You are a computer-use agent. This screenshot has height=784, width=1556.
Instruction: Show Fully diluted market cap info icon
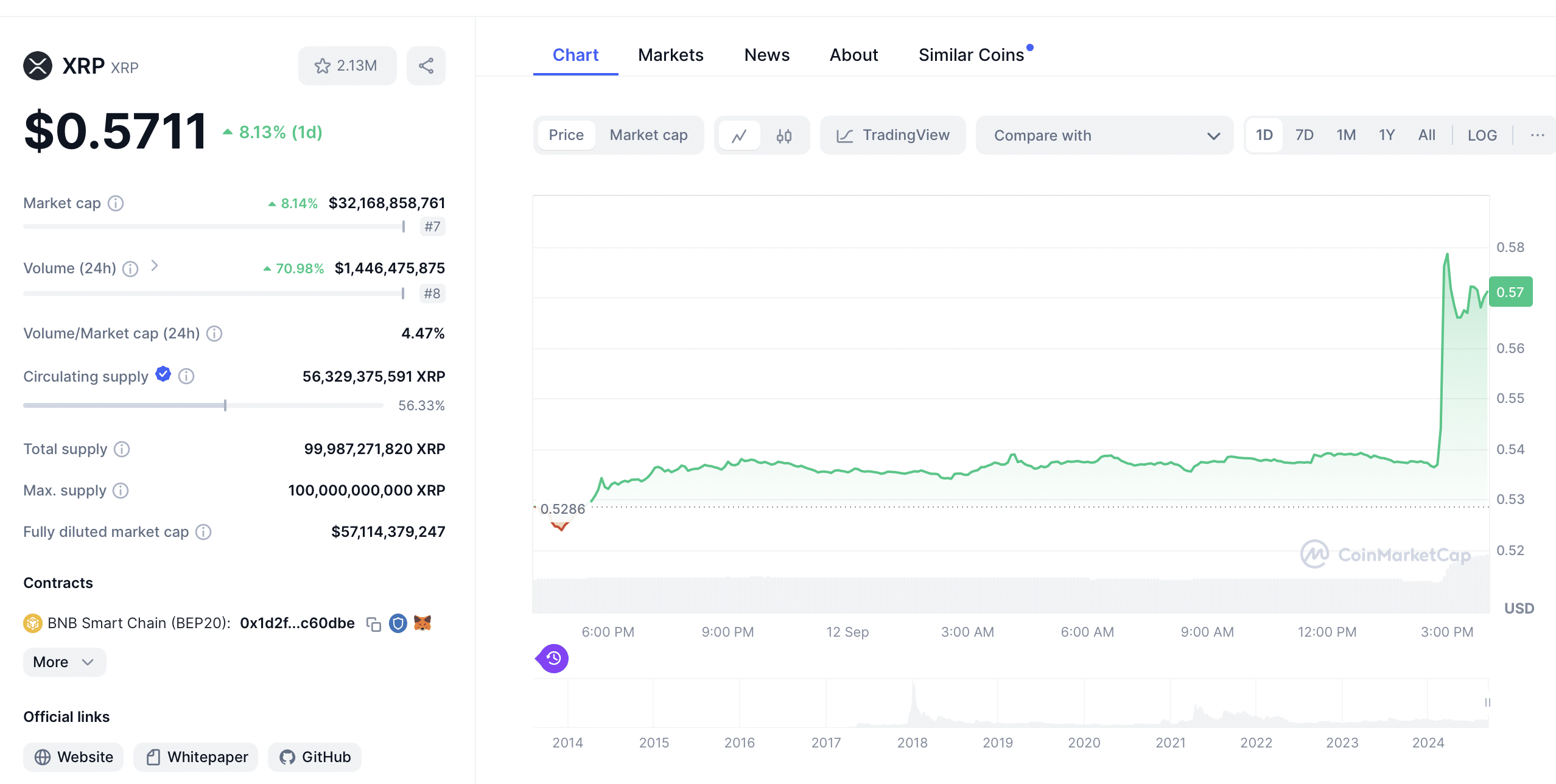point(203,532)
